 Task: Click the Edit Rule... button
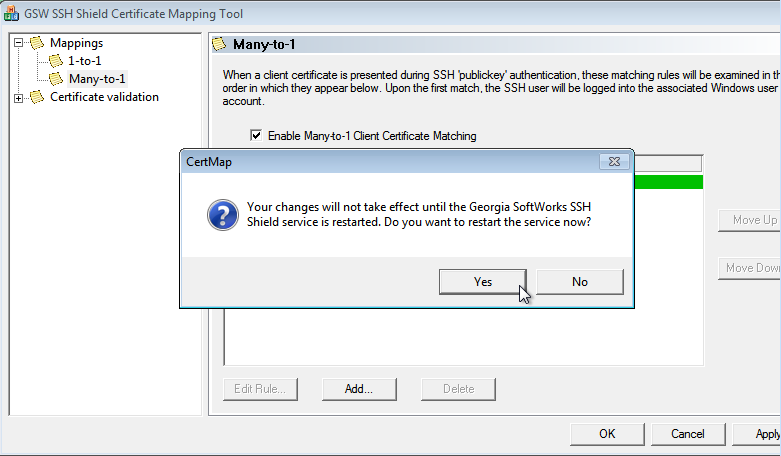click(x=260, y=389)
